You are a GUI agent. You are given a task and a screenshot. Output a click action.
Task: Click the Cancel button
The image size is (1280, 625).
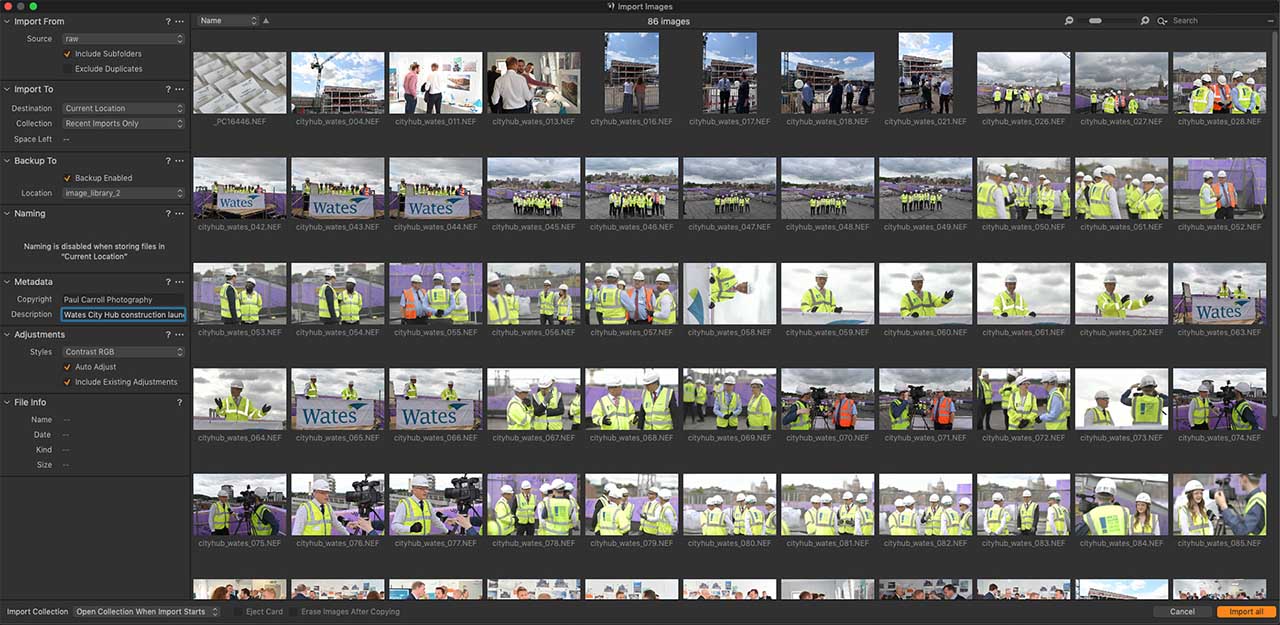[1182, 612]
